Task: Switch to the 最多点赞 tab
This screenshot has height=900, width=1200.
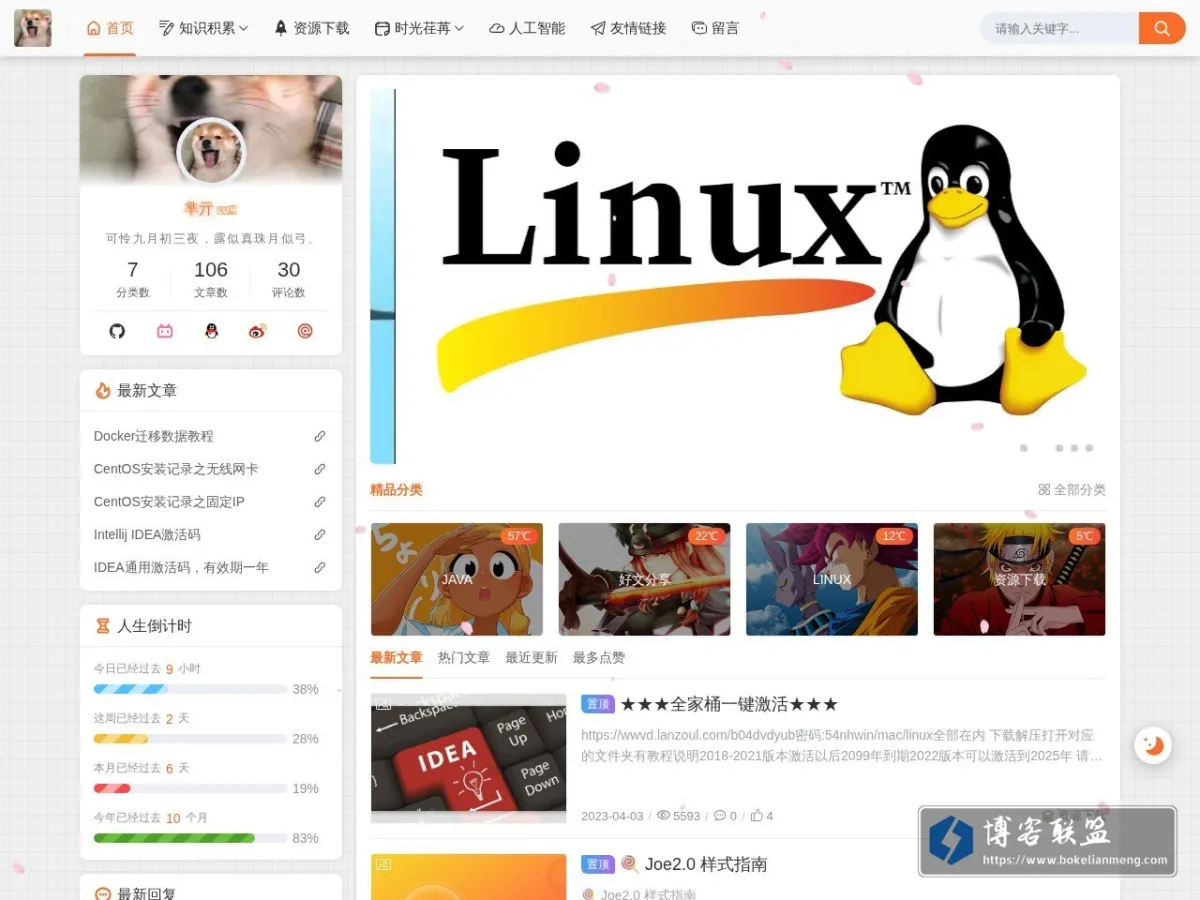Action: click(x=599, y=658)
